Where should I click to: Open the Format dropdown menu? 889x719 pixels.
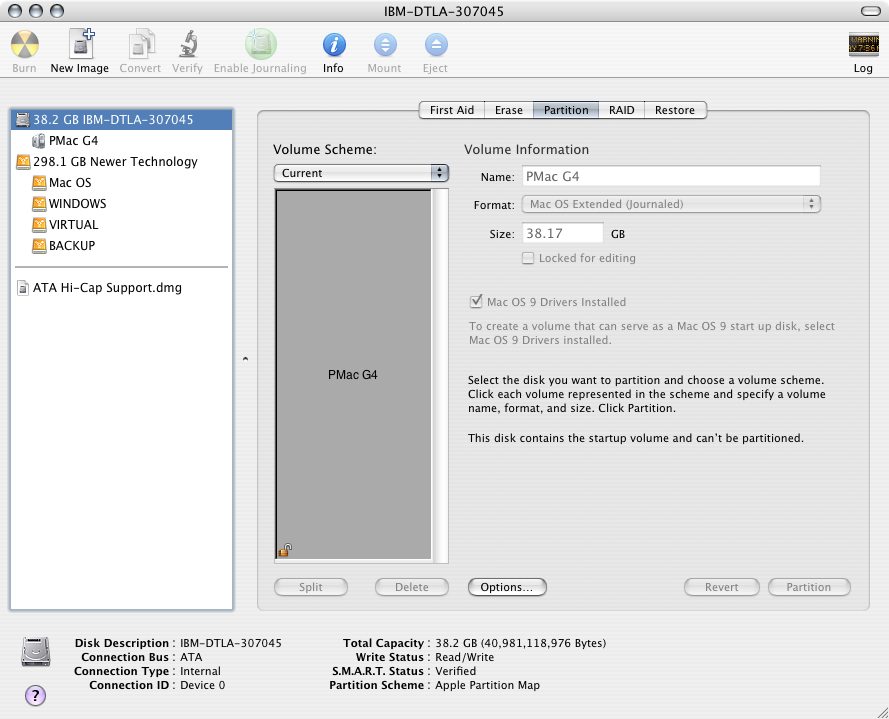click(x=671, y=204)
